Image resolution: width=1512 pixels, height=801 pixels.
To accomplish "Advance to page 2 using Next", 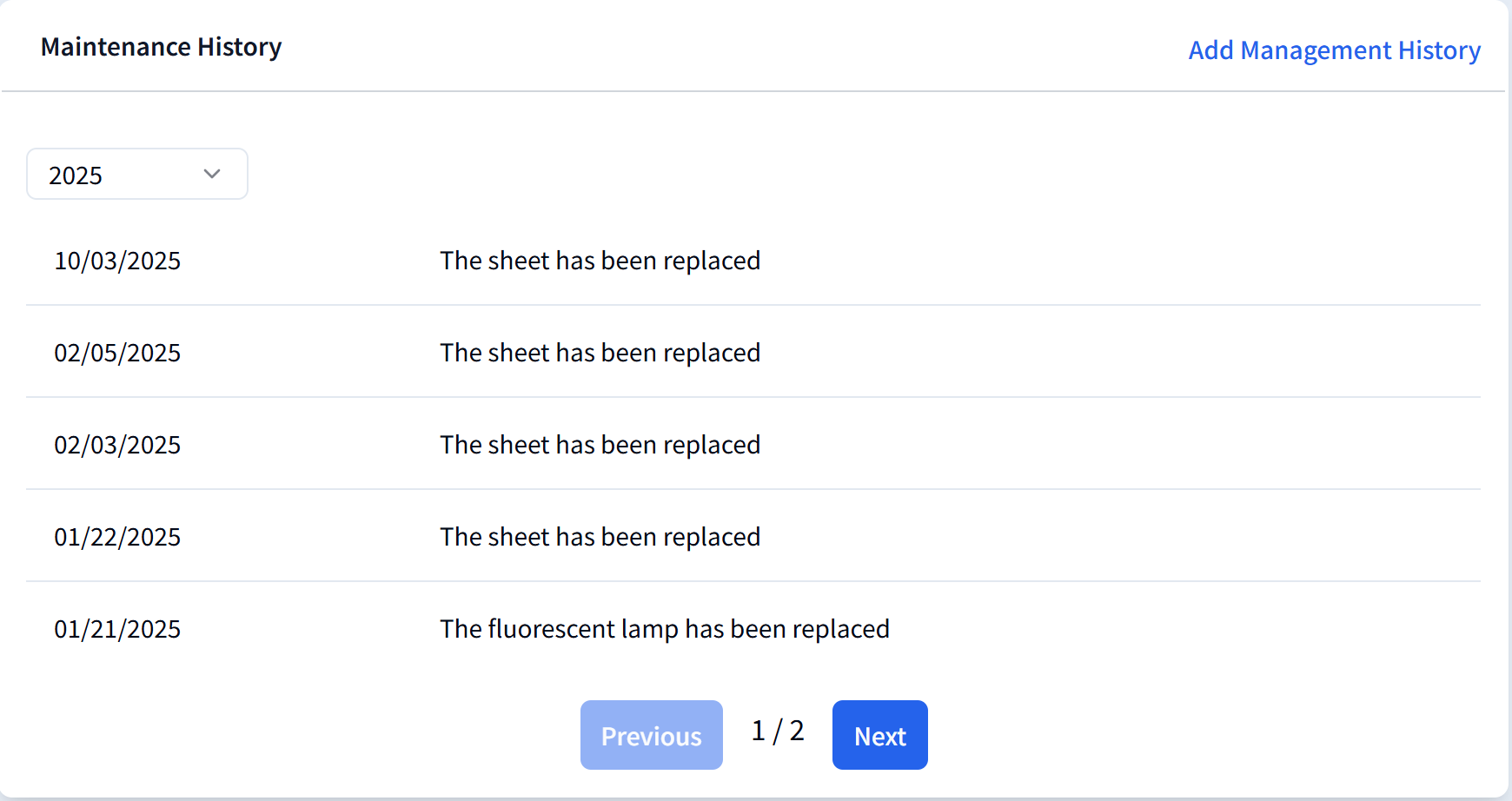I will [x=879, y=735].
